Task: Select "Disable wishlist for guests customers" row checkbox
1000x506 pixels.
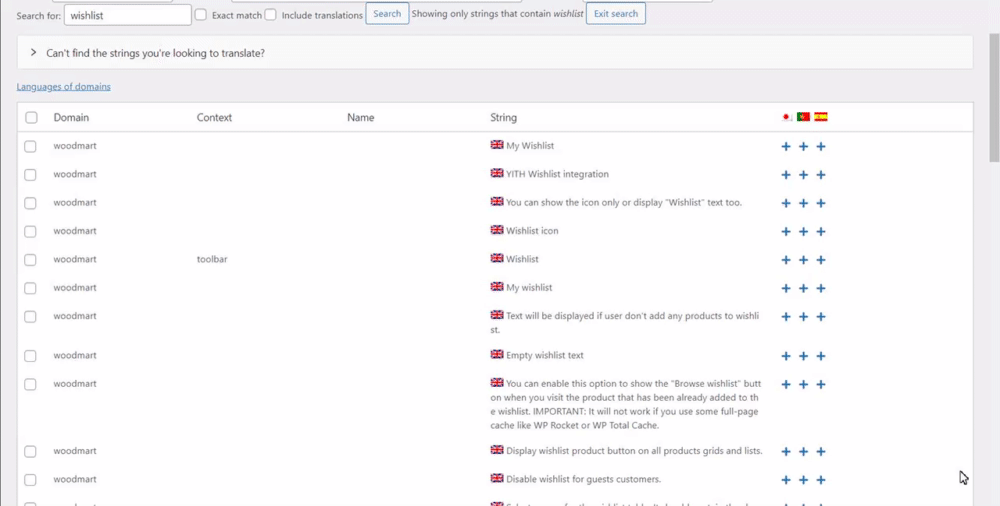Action: pos(30,480)
